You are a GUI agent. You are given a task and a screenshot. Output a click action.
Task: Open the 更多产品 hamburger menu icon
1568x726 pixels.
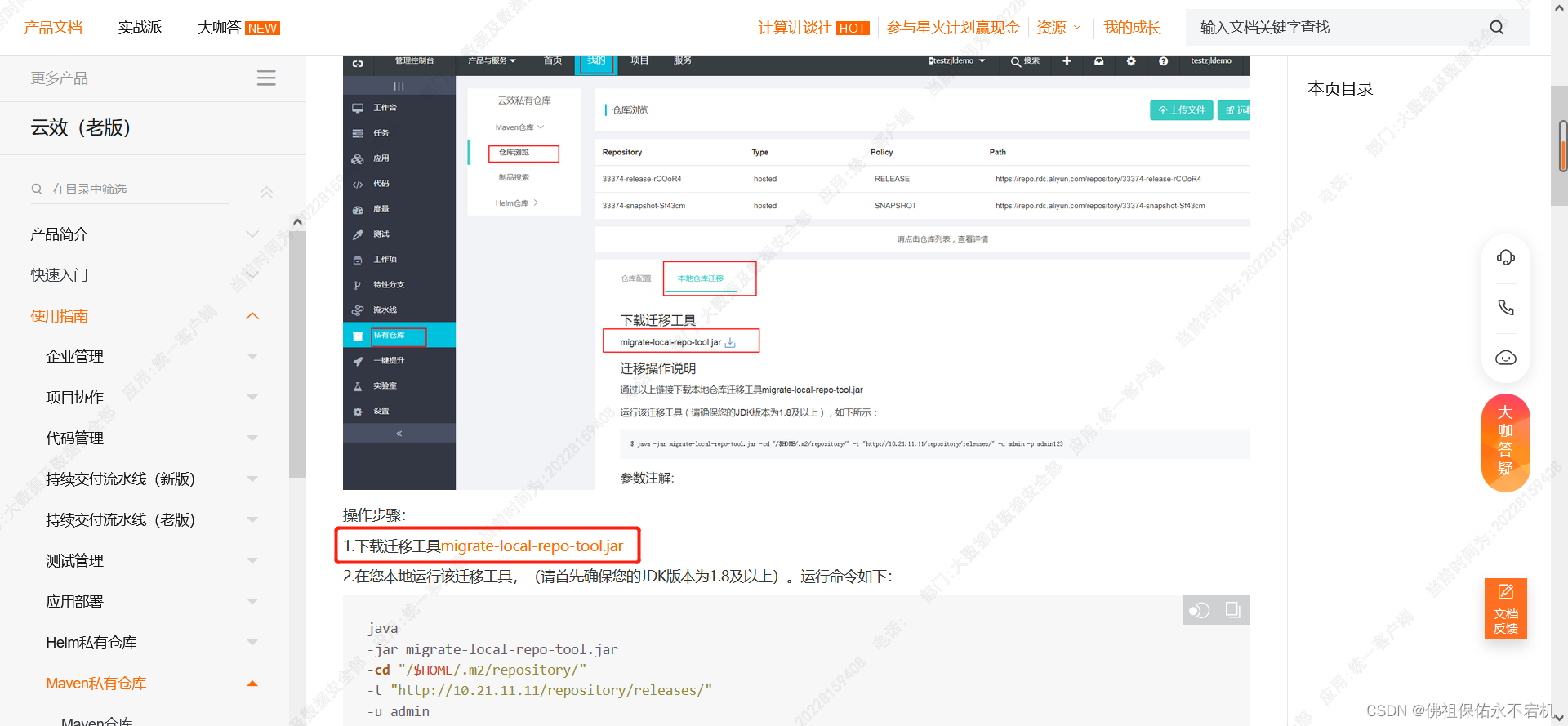(266, 78)
